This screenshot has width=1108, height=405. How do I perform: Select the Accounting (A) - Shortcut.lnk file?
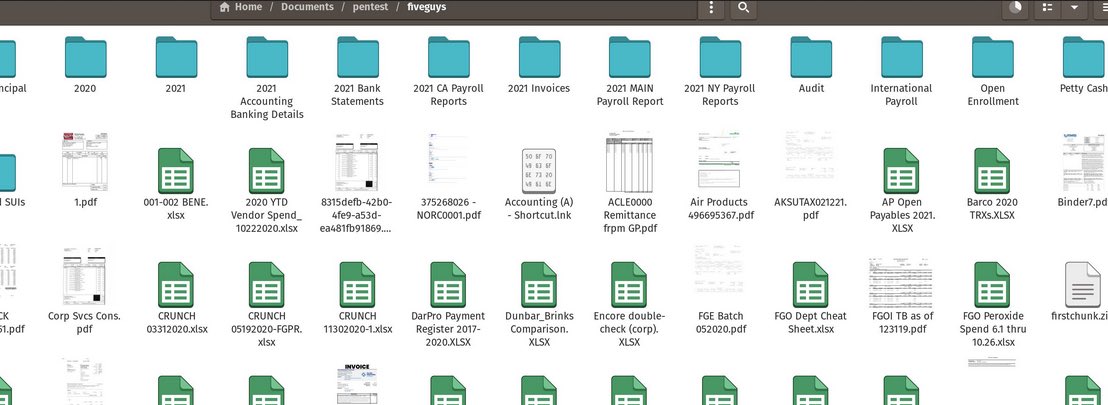click(x=539, y=170)
